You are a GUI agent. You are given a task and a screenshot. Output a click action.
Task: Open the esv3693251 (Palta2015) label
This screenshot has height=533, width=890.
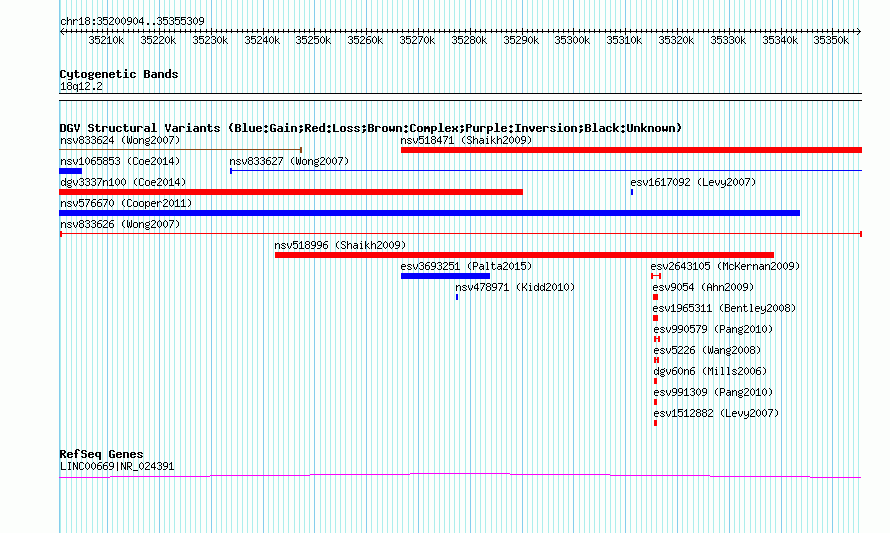click(x=466, y=266)
